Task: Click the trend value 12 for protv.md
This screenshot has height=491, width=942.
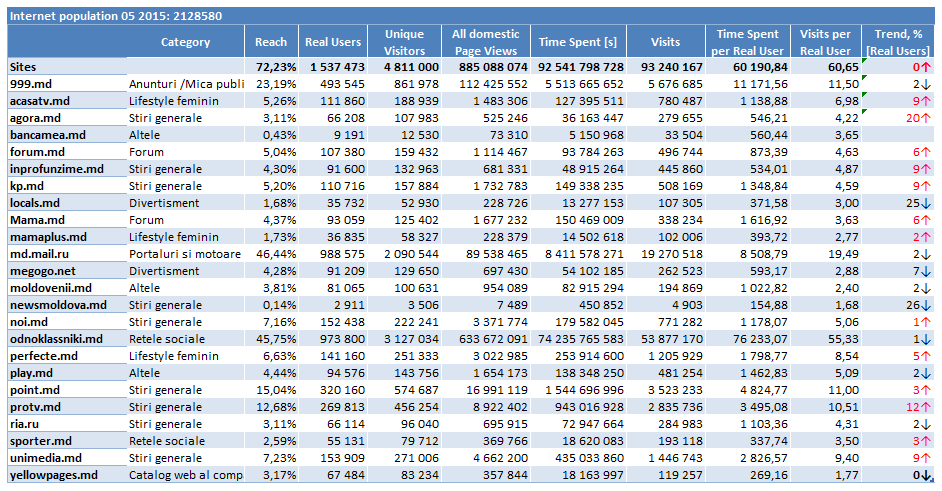Action: pyautogui.click(x=918, y=407)
